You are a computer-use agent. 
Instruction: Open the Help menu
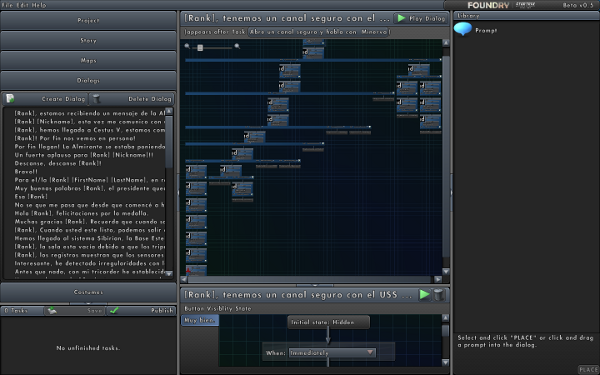pyautogui.click(x=39, y=5)
